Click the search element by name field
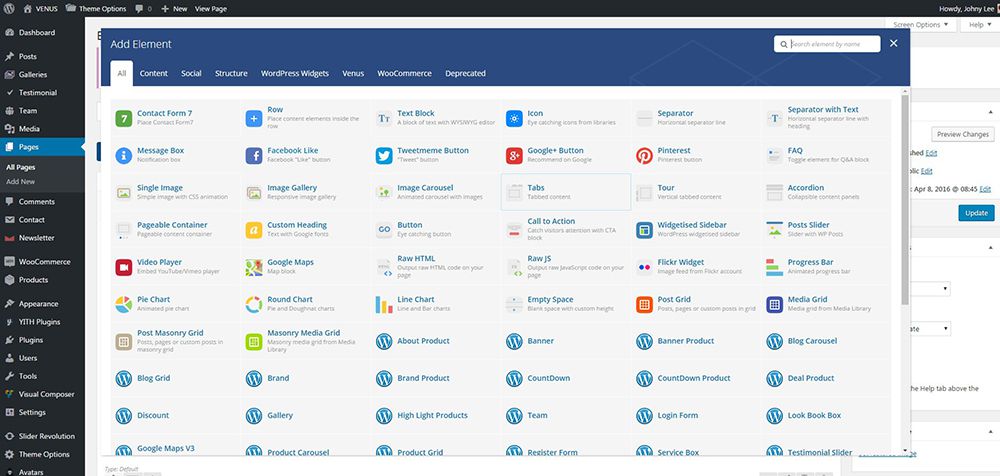The image size is (1000, 476). pyautogui.click(x=827, y=44)
